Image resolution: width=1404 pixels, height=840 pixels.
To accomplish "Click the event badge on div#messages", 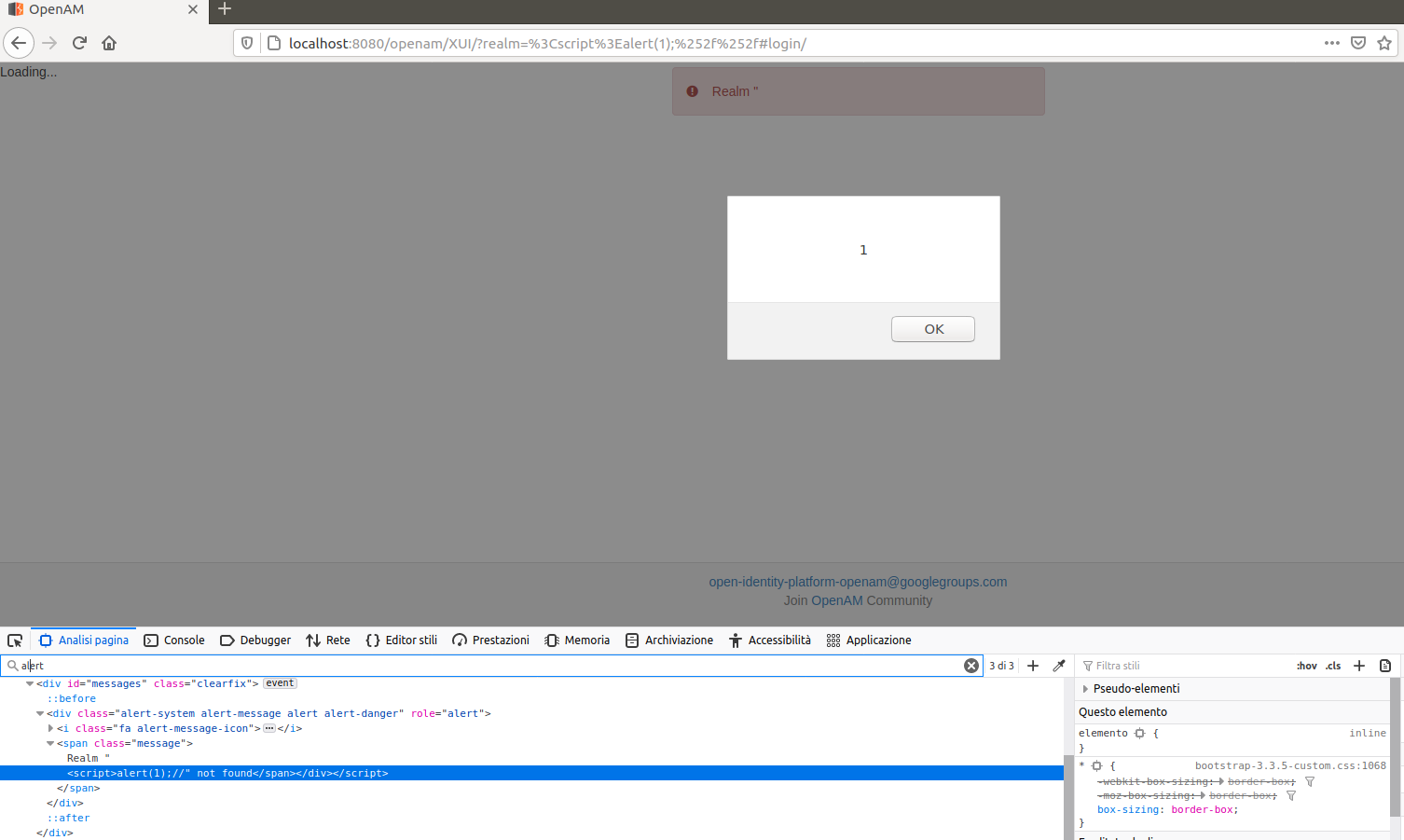I will tap(280, 683).
